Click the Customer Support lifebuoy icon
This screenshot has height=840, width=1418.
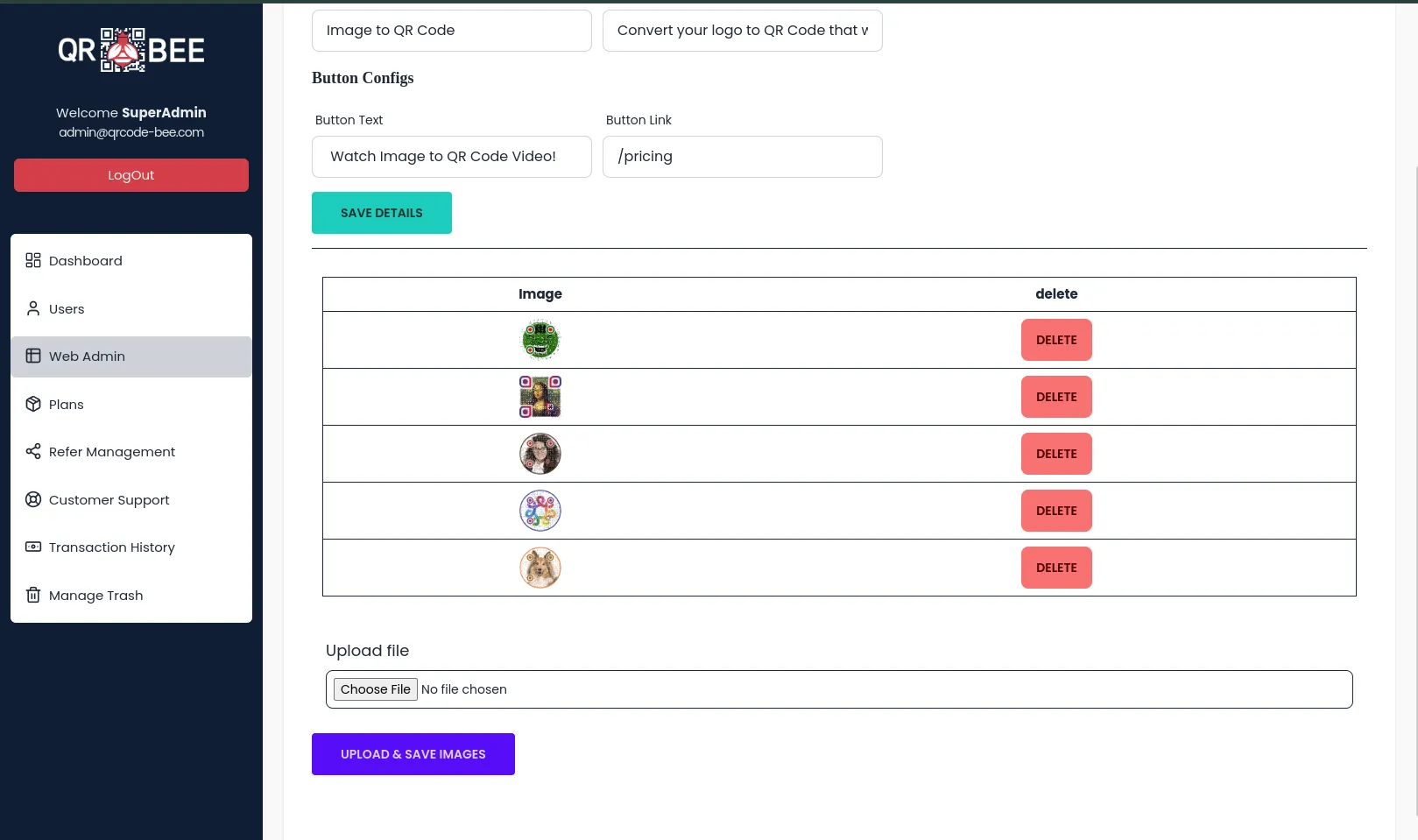(x=33, y=499)
